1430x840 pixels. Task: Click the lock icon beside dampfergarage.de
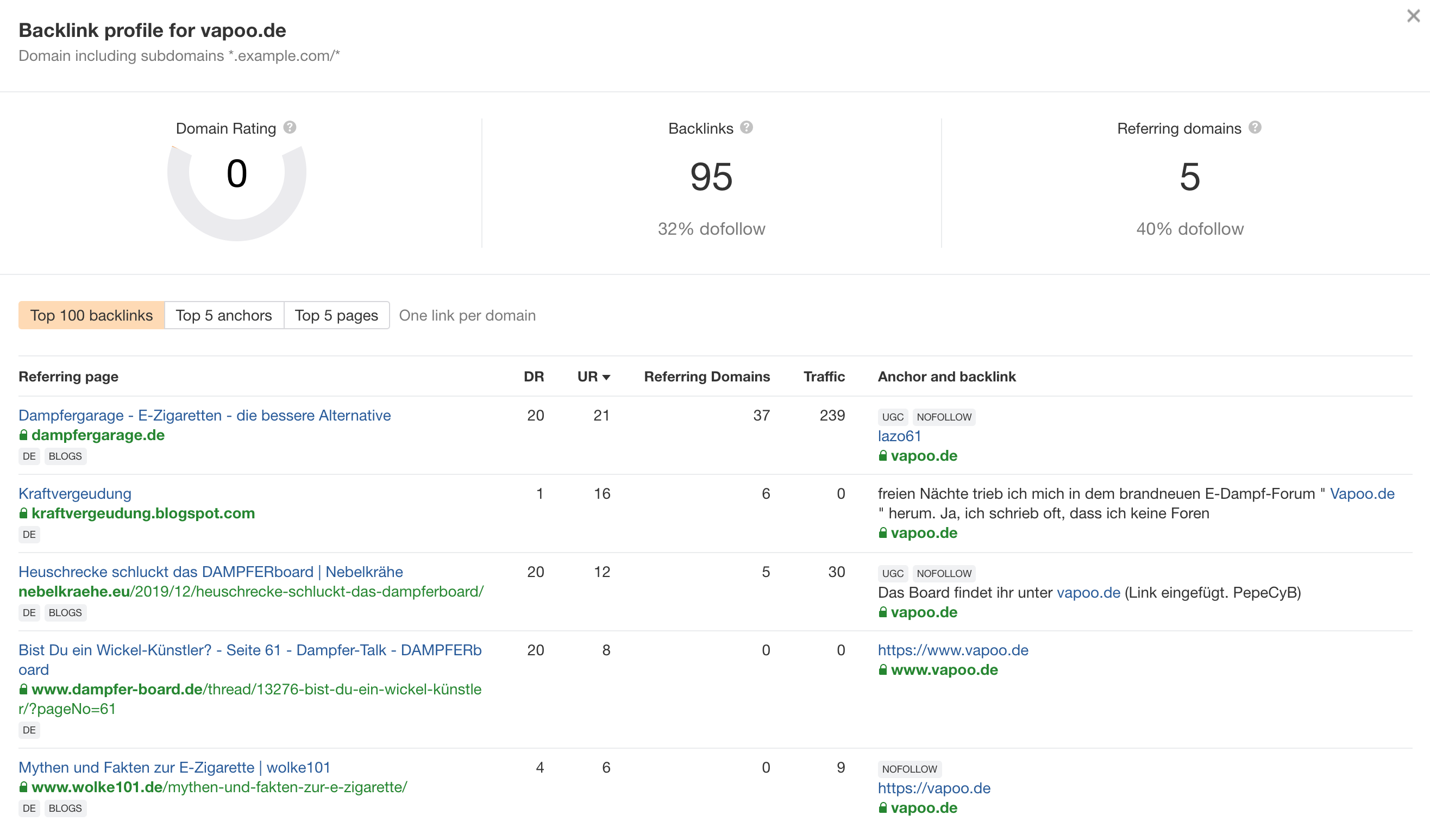point(23,435)
